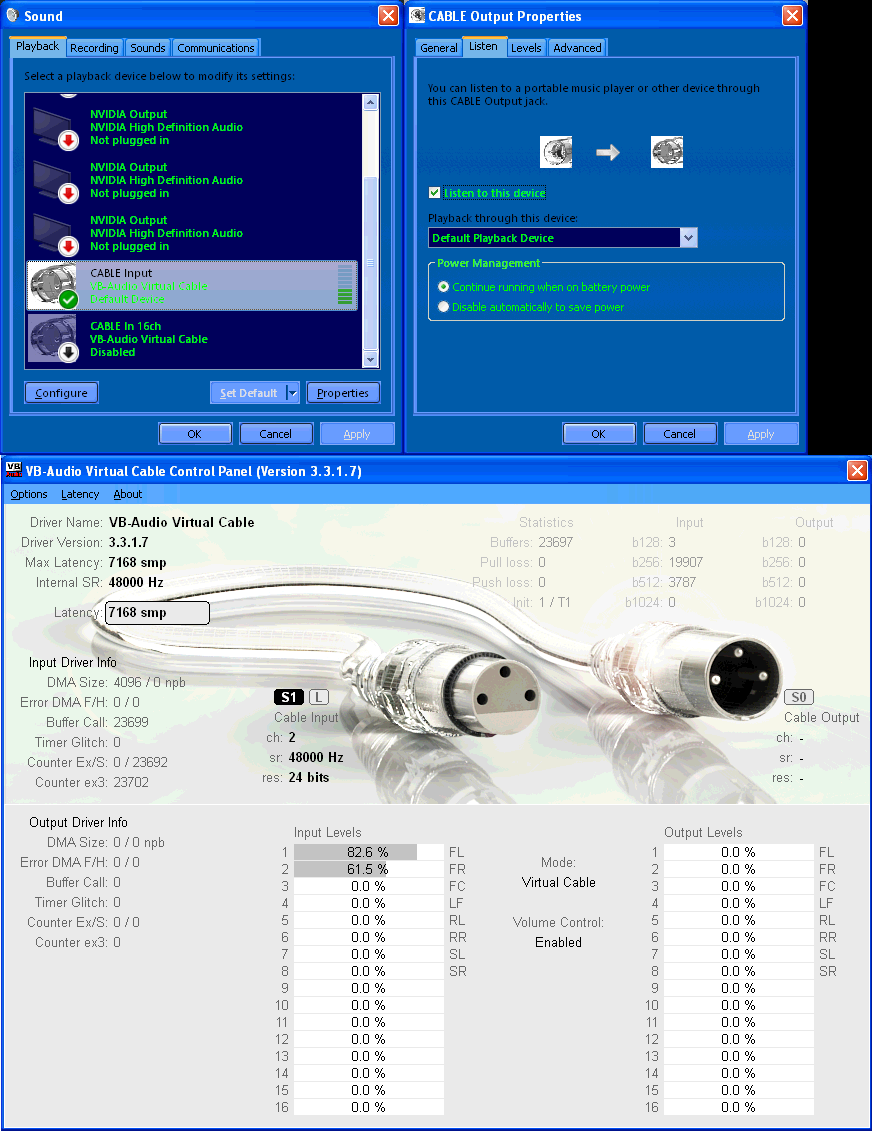This screenshot has height=1132, width=872.
Task: Click the Volume Control Enabled label
Action: tap(559, 942)
